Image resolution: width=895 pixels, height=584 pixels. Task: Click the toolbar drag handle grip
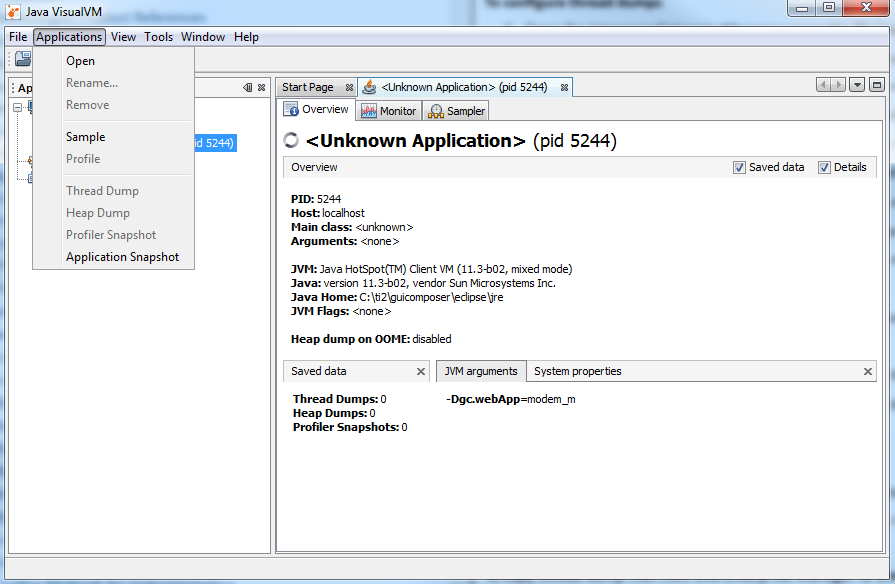pos(10,59)
